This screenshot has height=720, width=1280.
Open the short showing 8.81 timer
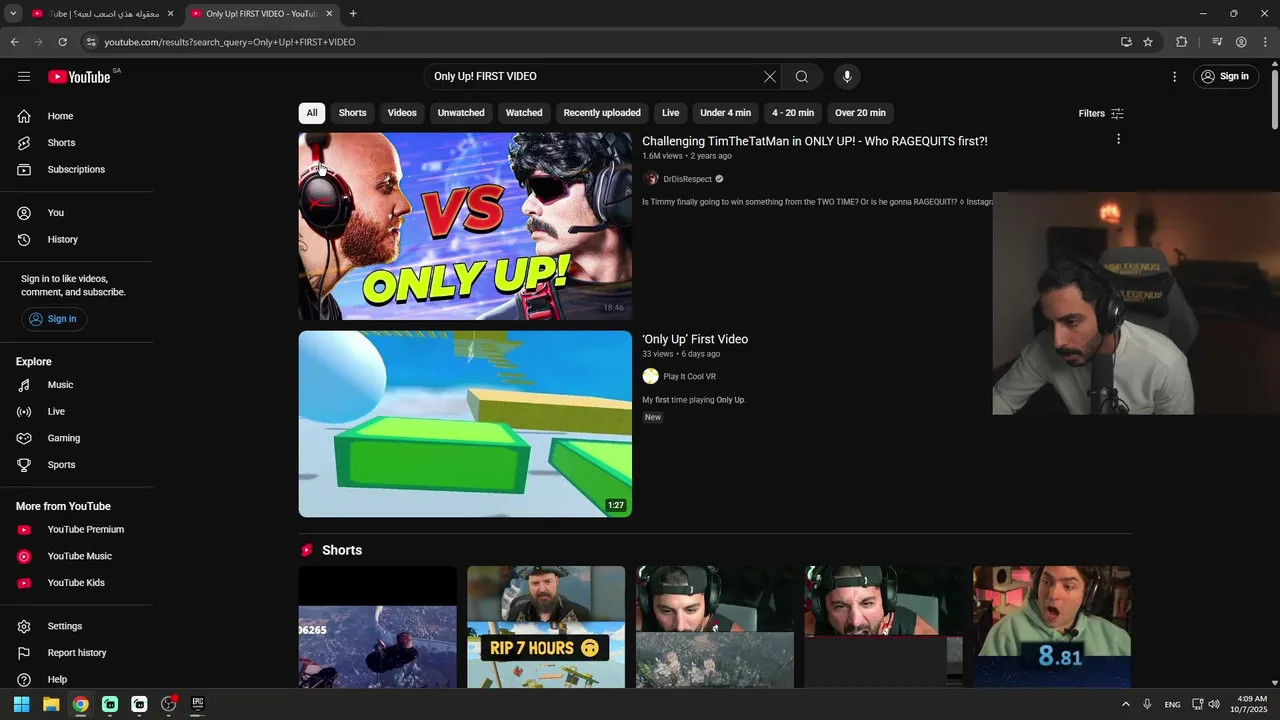(1052, 627)
